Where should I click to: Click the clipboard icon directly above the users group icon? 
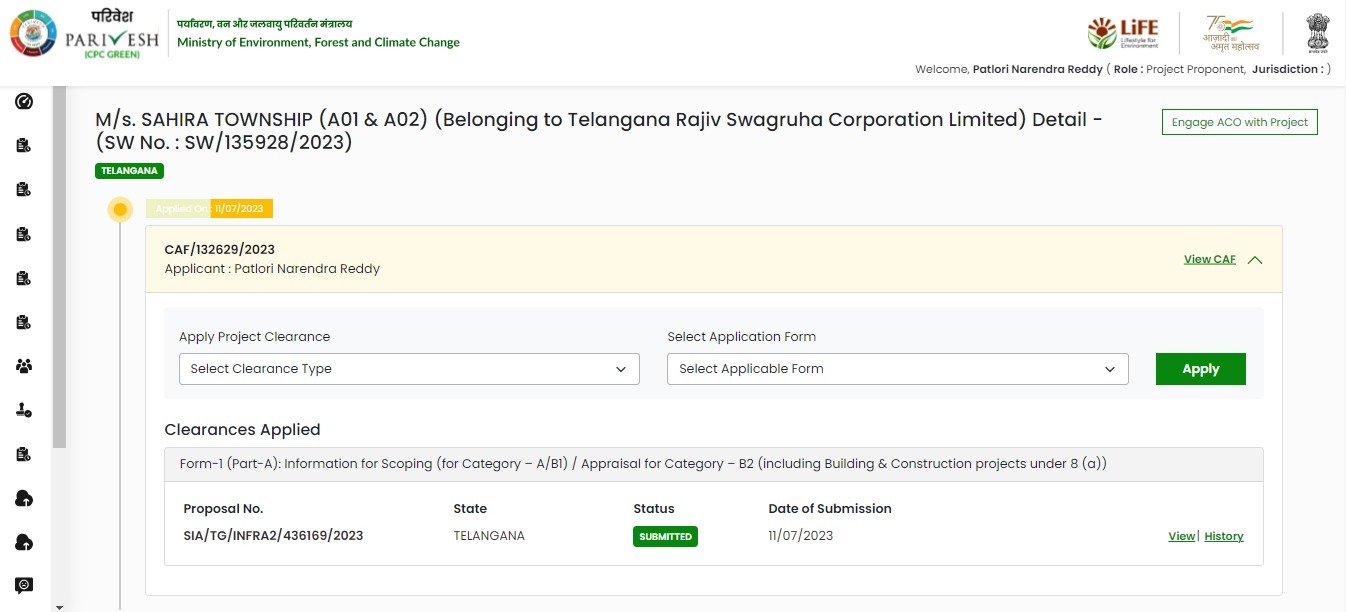(x=25, y=322)
